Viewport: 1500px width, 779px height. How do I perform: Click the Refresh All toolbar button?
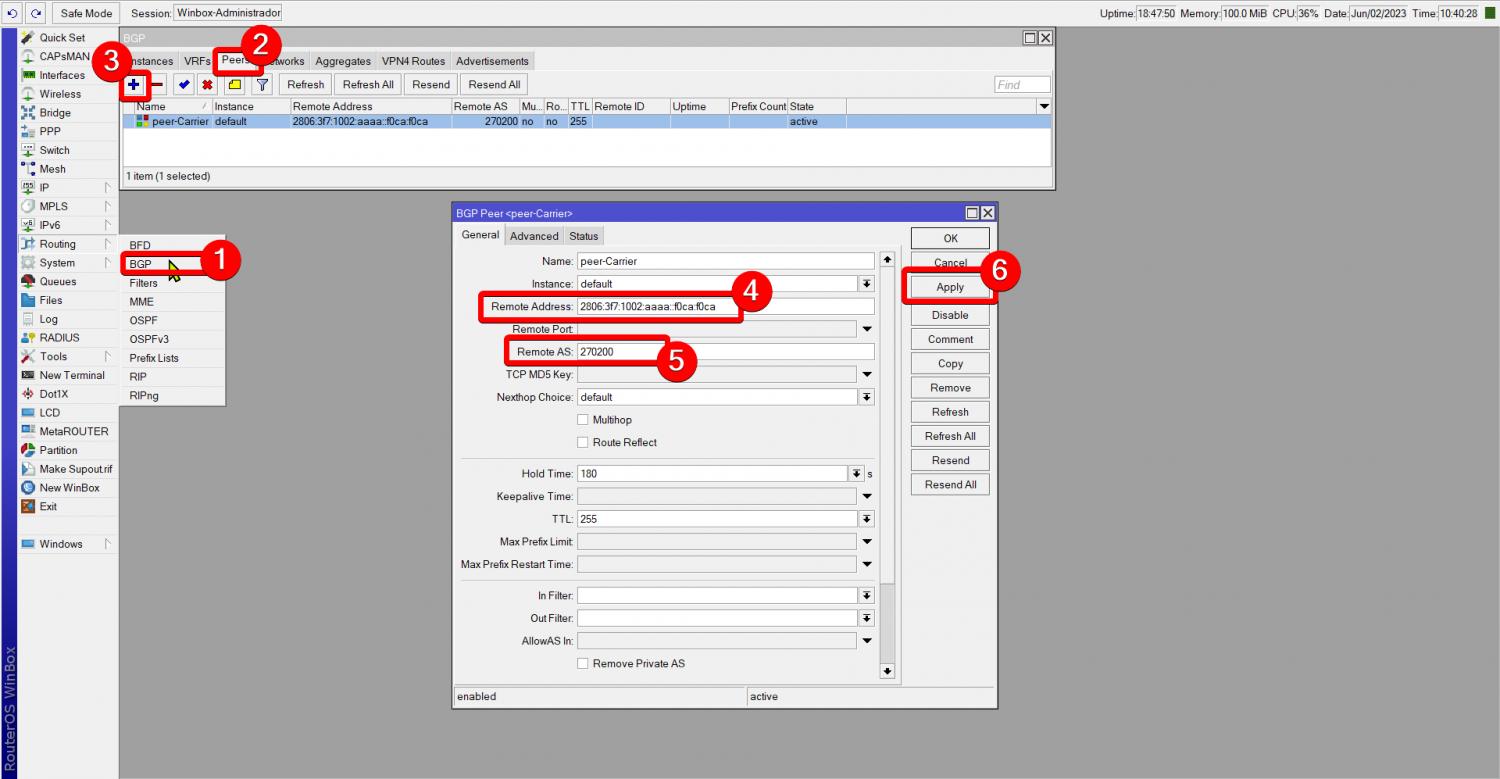(x=369, y=85)
